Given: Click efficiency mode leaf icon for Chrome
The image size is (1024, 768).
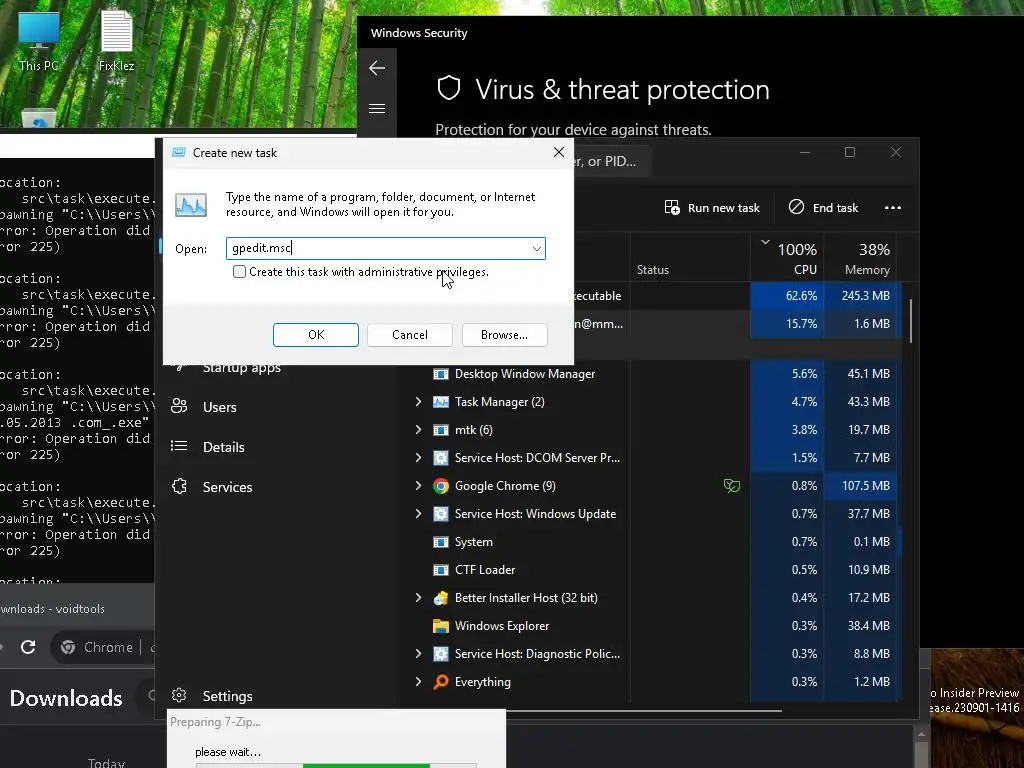Looking at the screenshot, I should pos(731,486).
